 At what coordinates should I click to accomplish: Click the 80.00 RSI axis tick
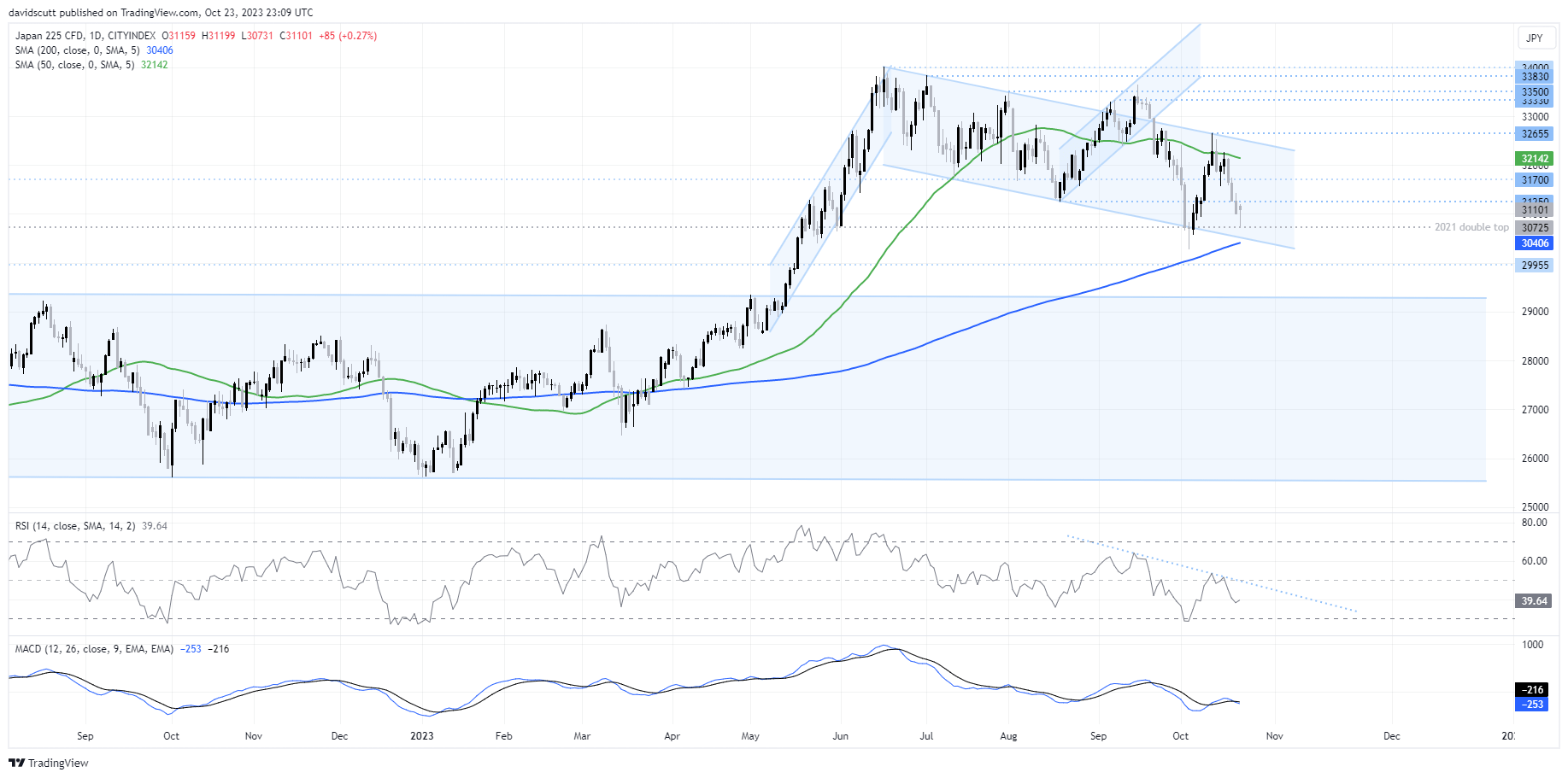[1535, 523]
